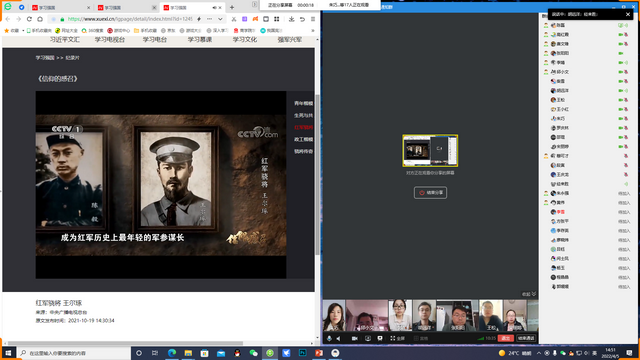Close the black speaking-now notification popup

pyautogui.click(x=628, y=14)
